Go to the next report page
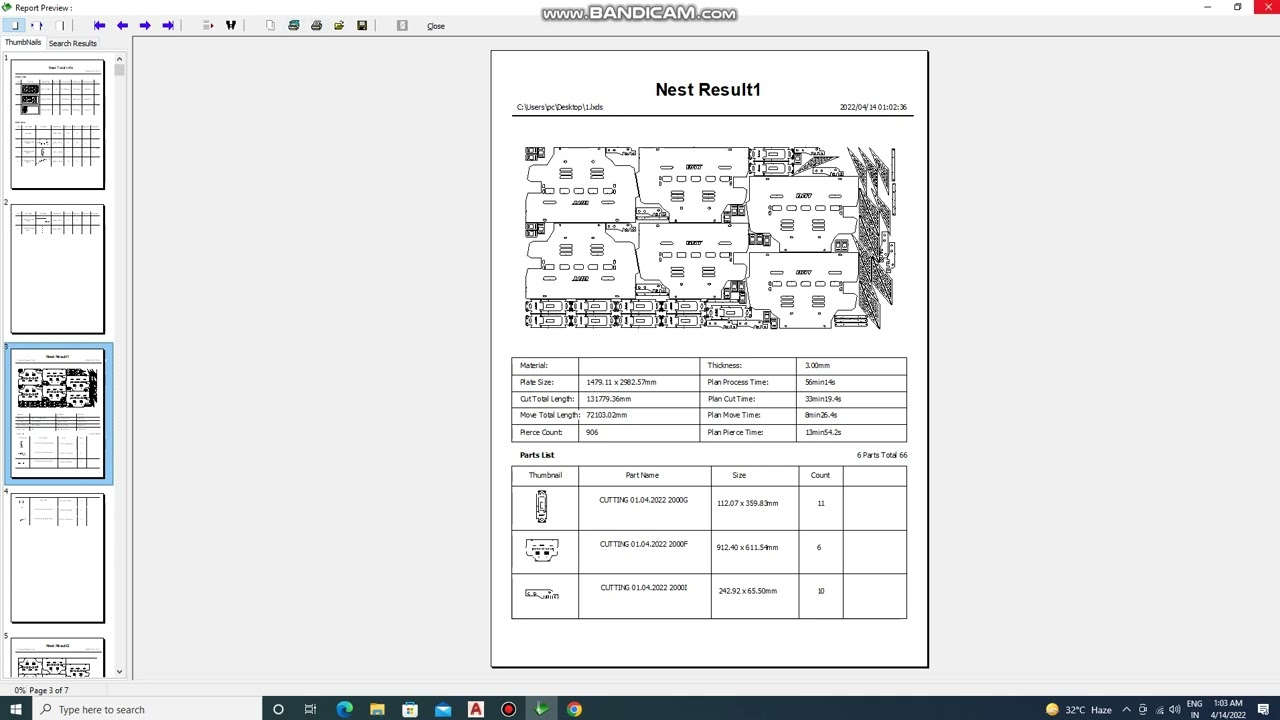 tap(145, 25)
